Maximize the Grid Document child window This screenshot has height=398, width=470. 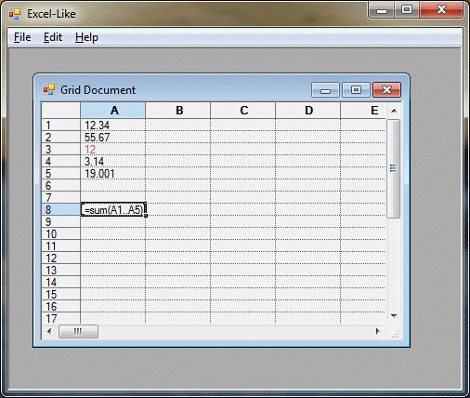pyautogui.click(x=356, y=90)
